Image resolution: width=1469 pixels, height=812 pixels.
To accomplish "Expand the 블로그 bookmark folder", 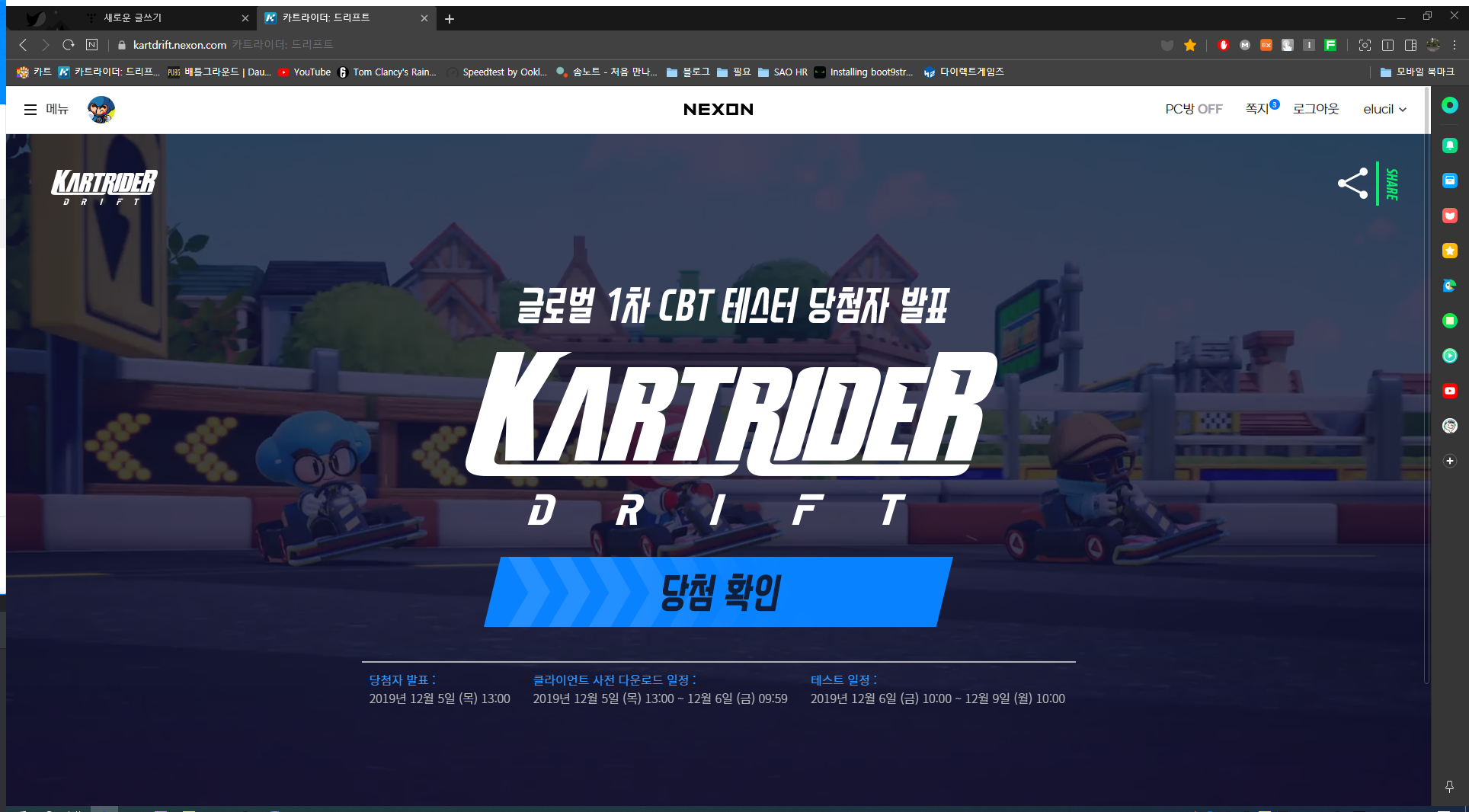I will pos(688,72).
